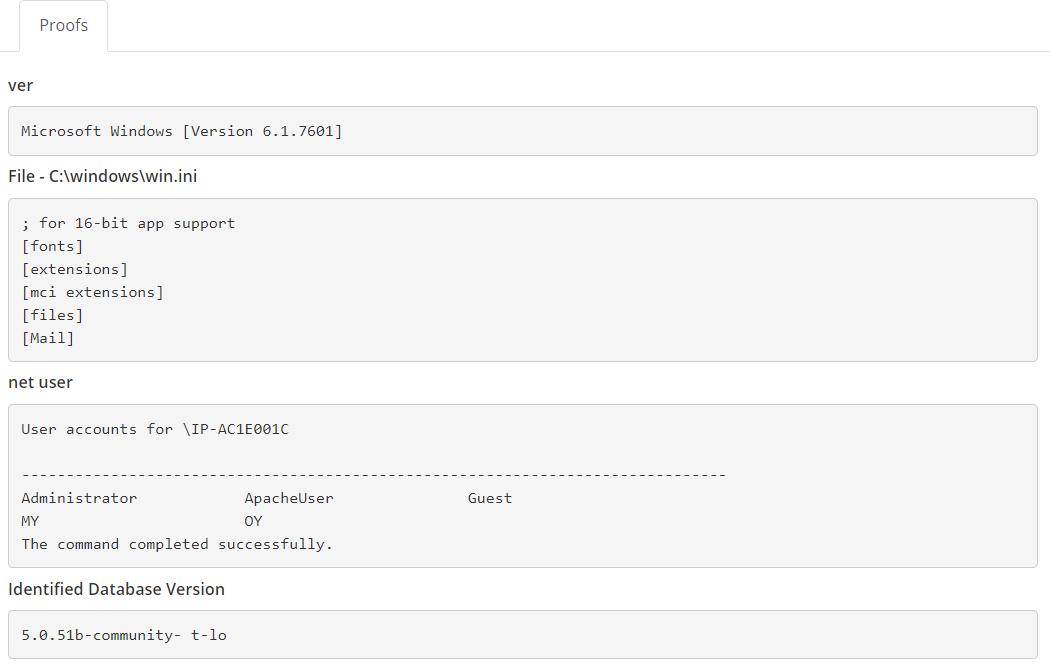This screenshot has width=1050, height=669.
Task: Select the 5.0.51b-community version string
Action: click(123, 635)
